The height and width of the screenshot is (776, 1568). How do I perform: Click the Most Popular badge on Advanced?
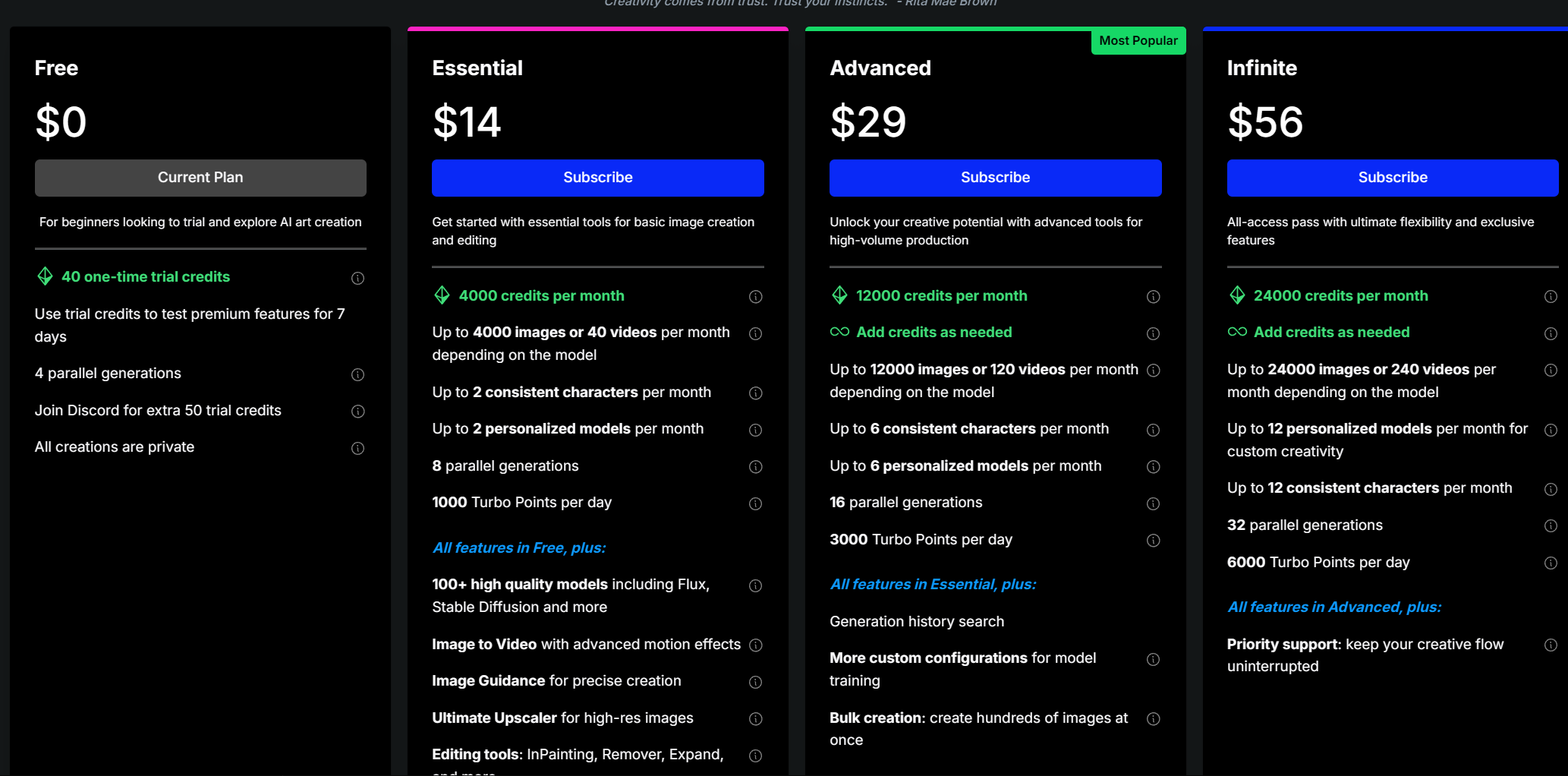[x=1138, y=41]
